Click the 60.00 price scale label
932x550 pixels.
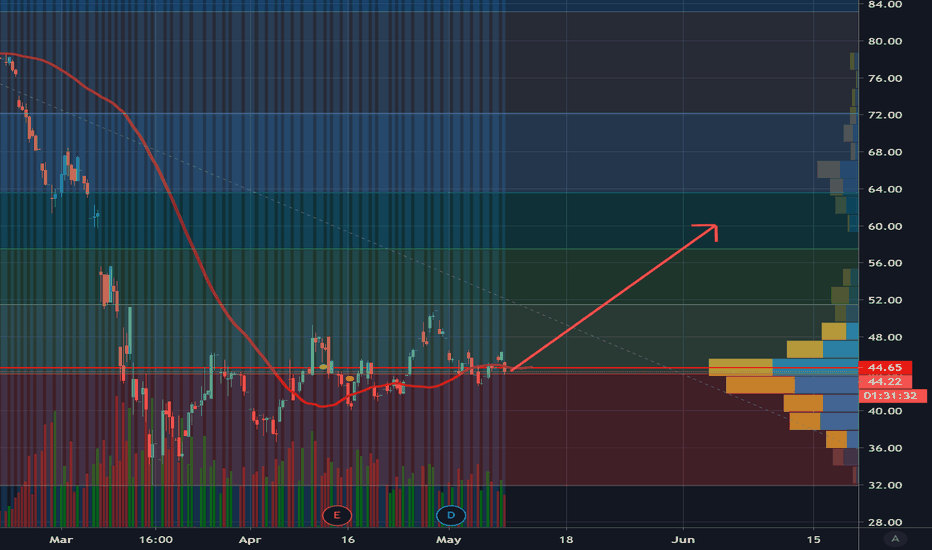pos(885,227)
